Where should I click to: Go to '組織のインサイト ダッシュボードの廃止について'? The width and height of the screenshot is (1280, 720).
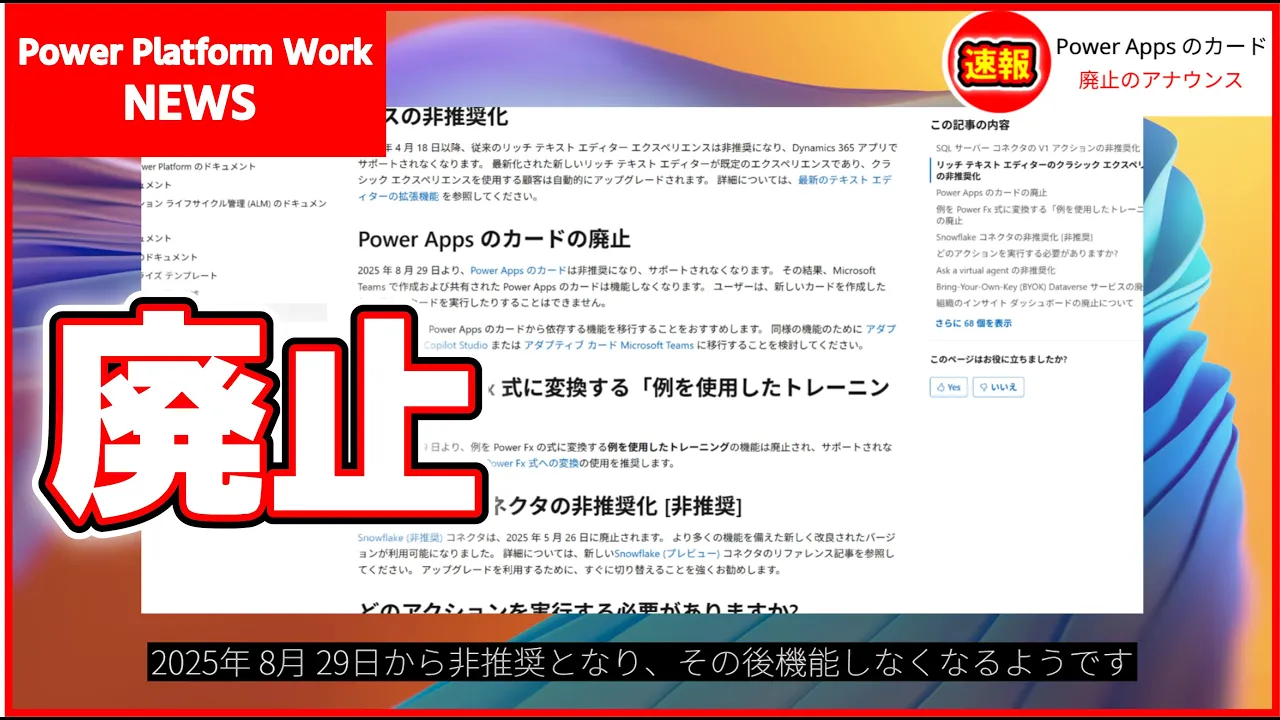click(1035, 303)
